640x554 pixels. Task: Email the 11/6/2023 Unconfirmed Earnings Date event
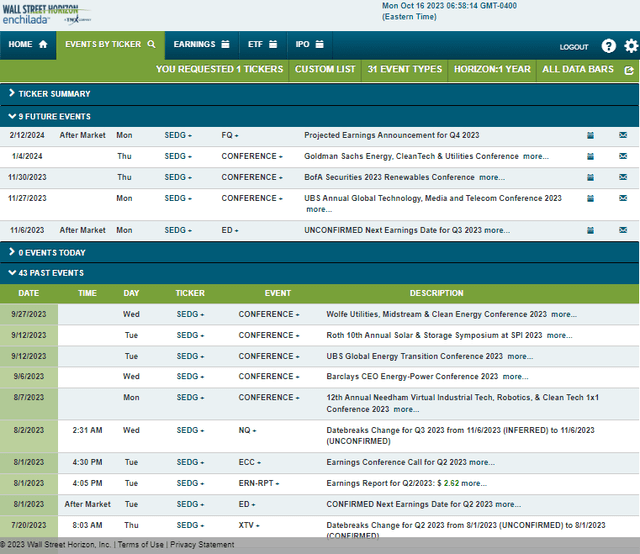[623, 230]
